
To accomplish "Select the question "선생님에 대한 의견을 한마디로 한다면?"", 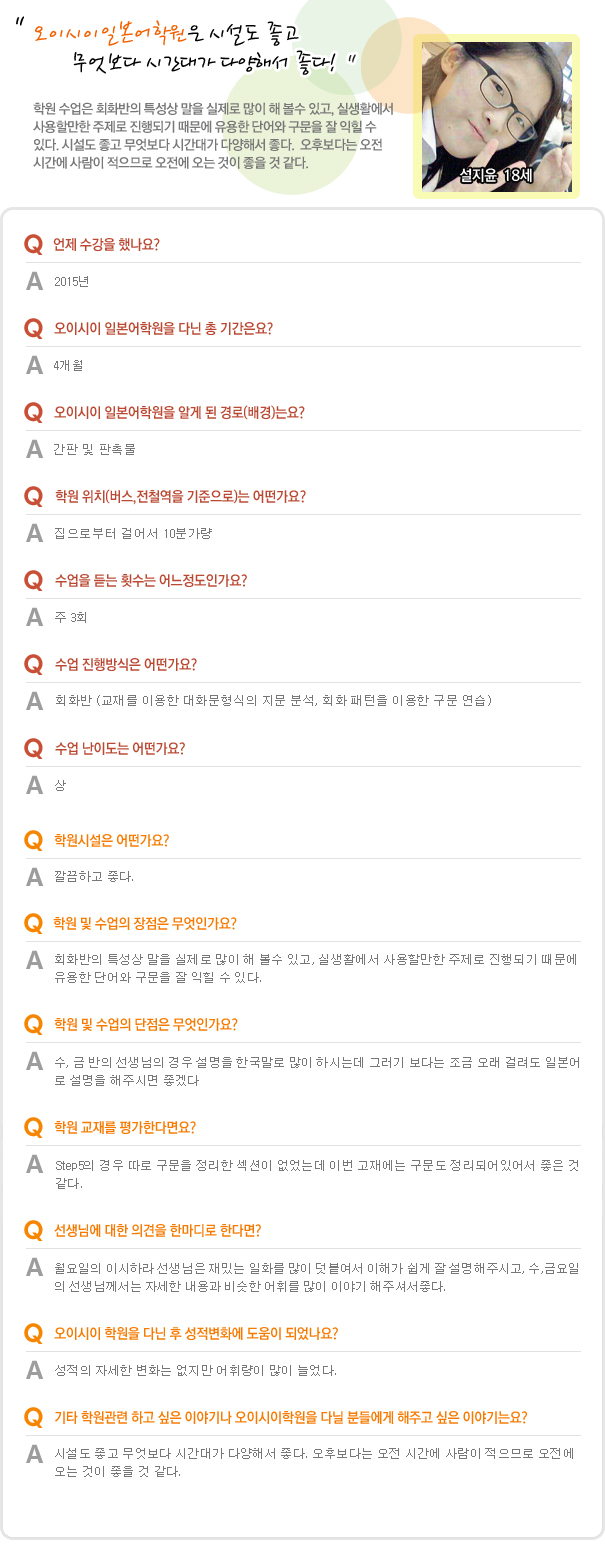I will click(158, 1230).
